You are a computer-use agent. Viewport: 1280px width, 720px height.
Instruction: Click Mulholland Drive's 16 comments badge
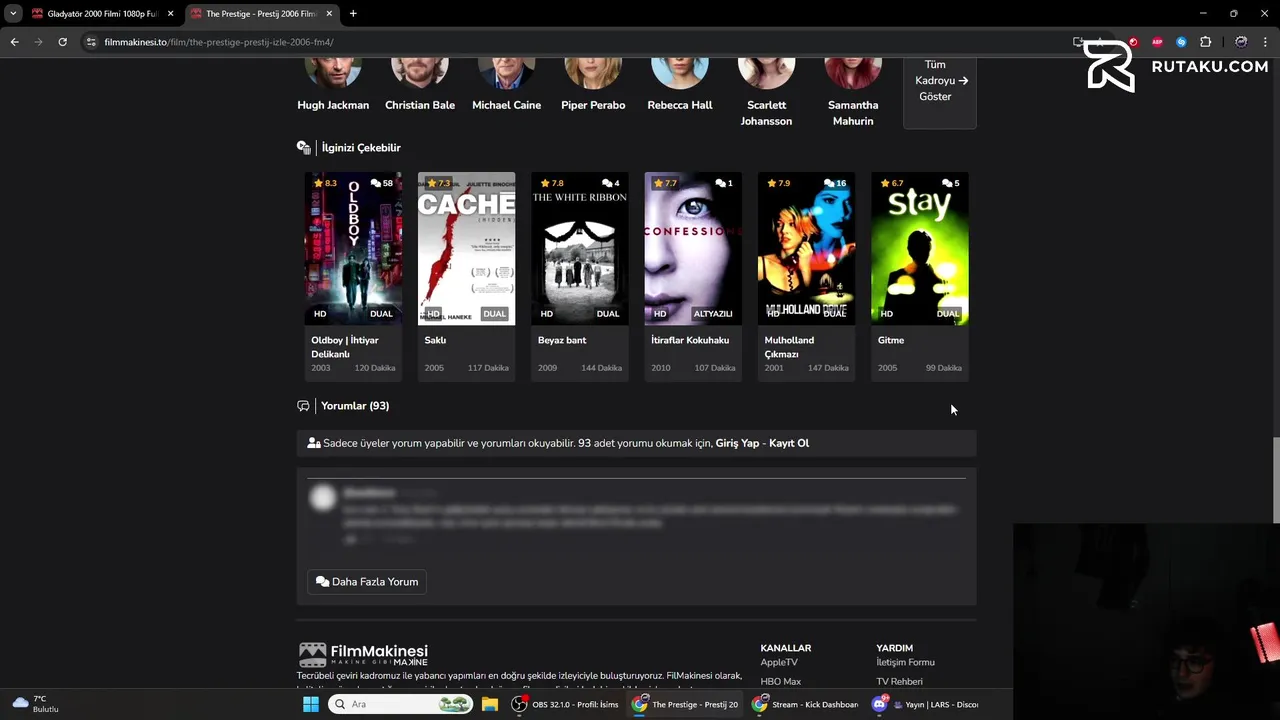(x=835, y=183)
